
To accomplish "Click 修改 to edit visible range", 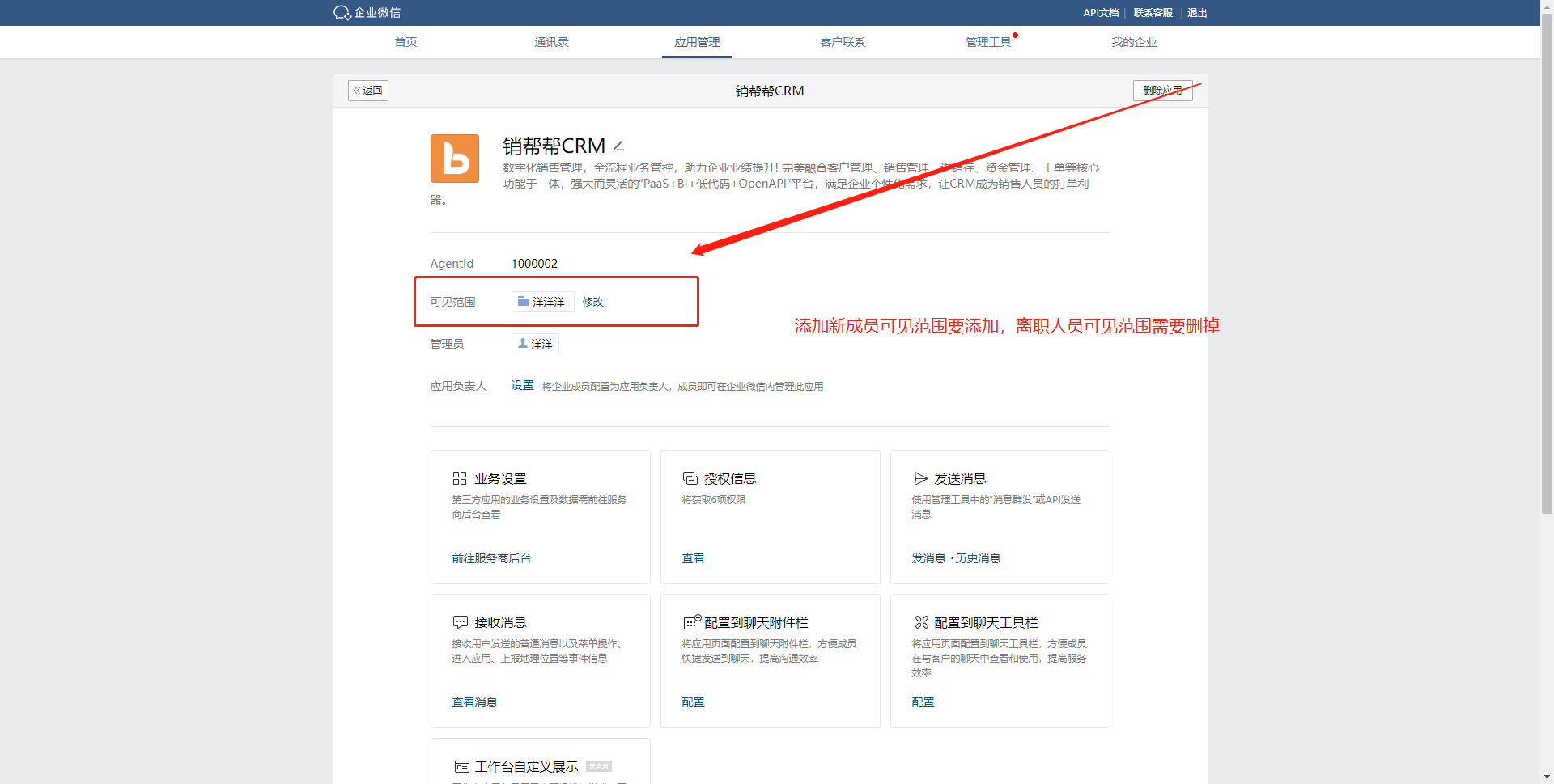I will click(x=592, y=302).
